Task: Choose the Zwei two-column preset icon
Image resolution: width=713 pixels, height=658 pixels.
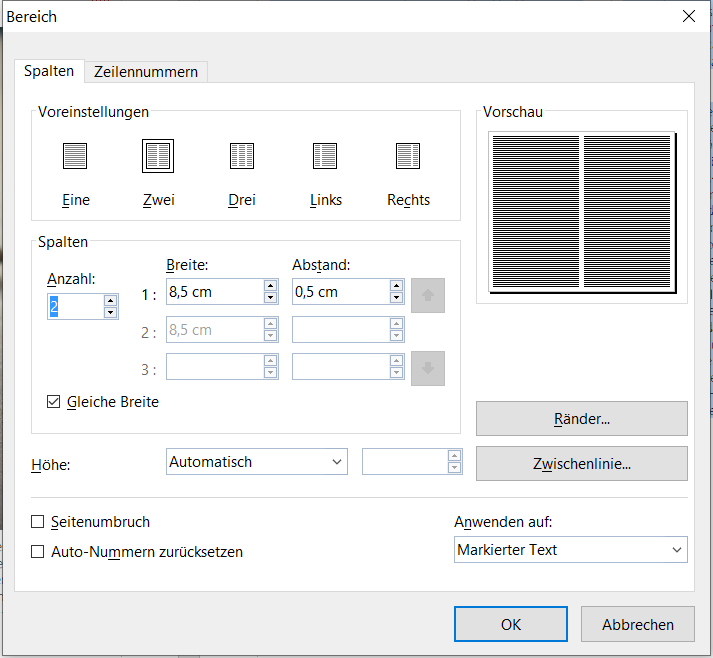Action: coord(158,156)
